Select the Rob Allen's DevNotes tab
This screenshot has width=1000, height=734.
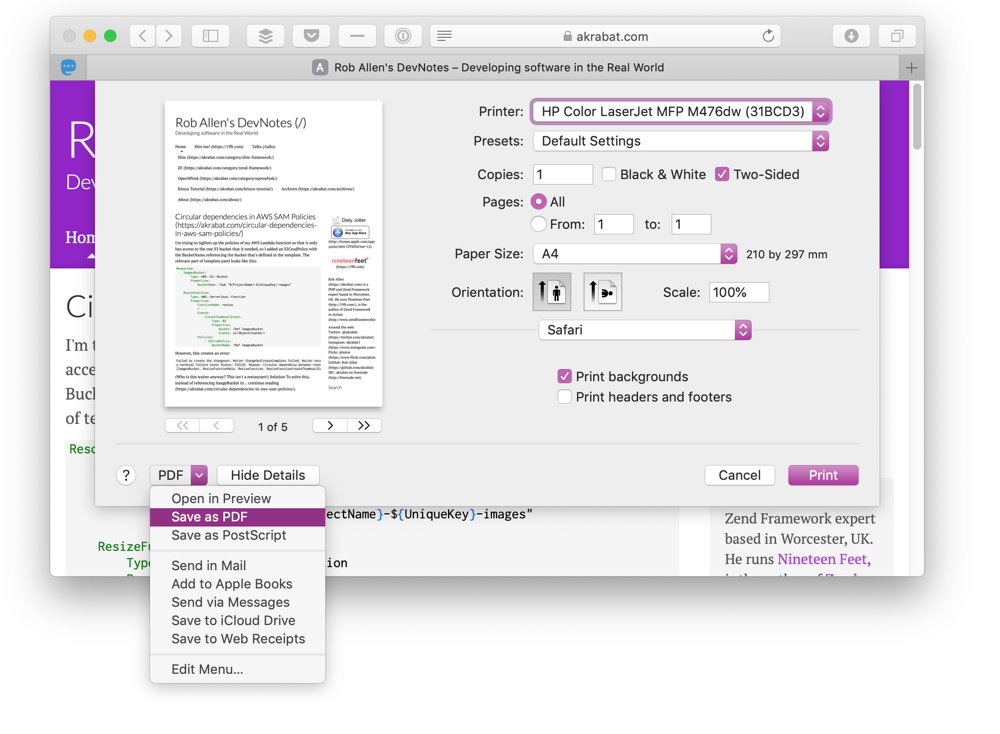(x=493, y=68)
